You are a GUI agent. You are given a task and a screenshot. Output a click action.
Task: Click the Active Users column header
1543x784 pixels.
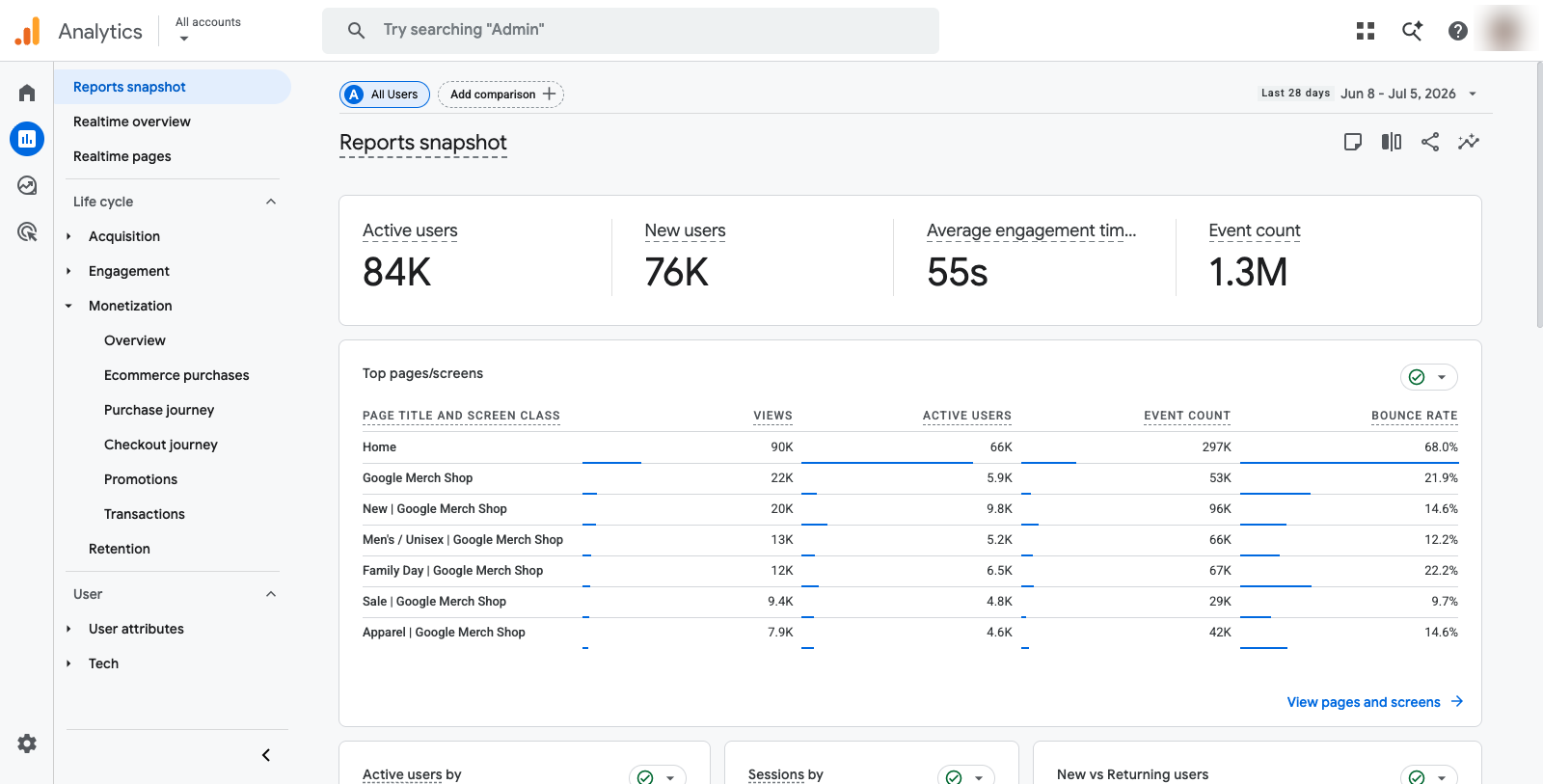tap(967, 416)
